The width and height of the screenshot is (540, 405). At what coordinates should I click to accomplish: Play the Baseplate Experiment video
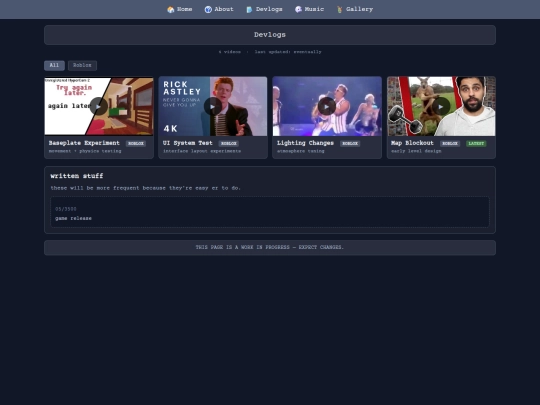98,106
